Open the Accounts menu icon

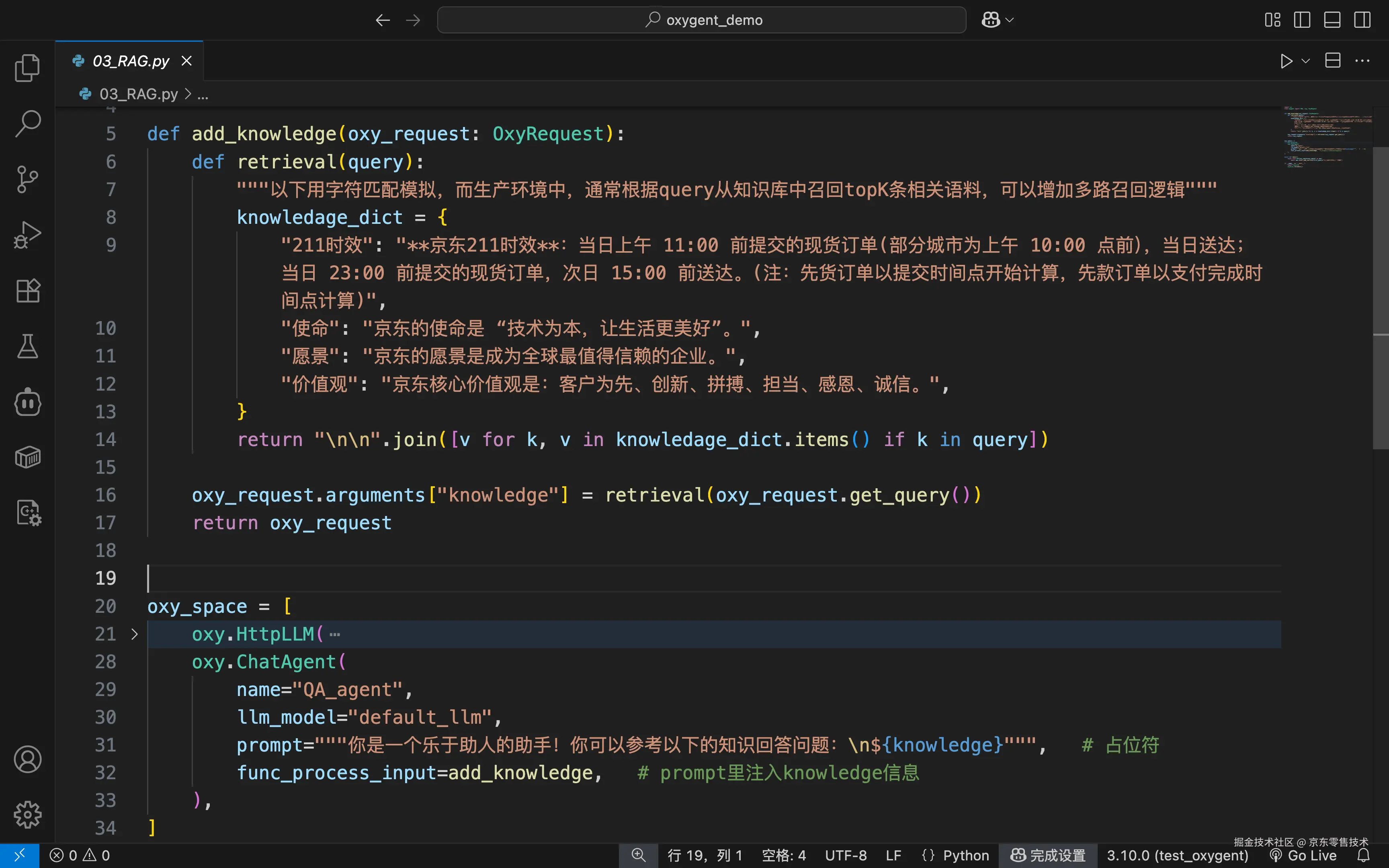[x=28, y=759]
